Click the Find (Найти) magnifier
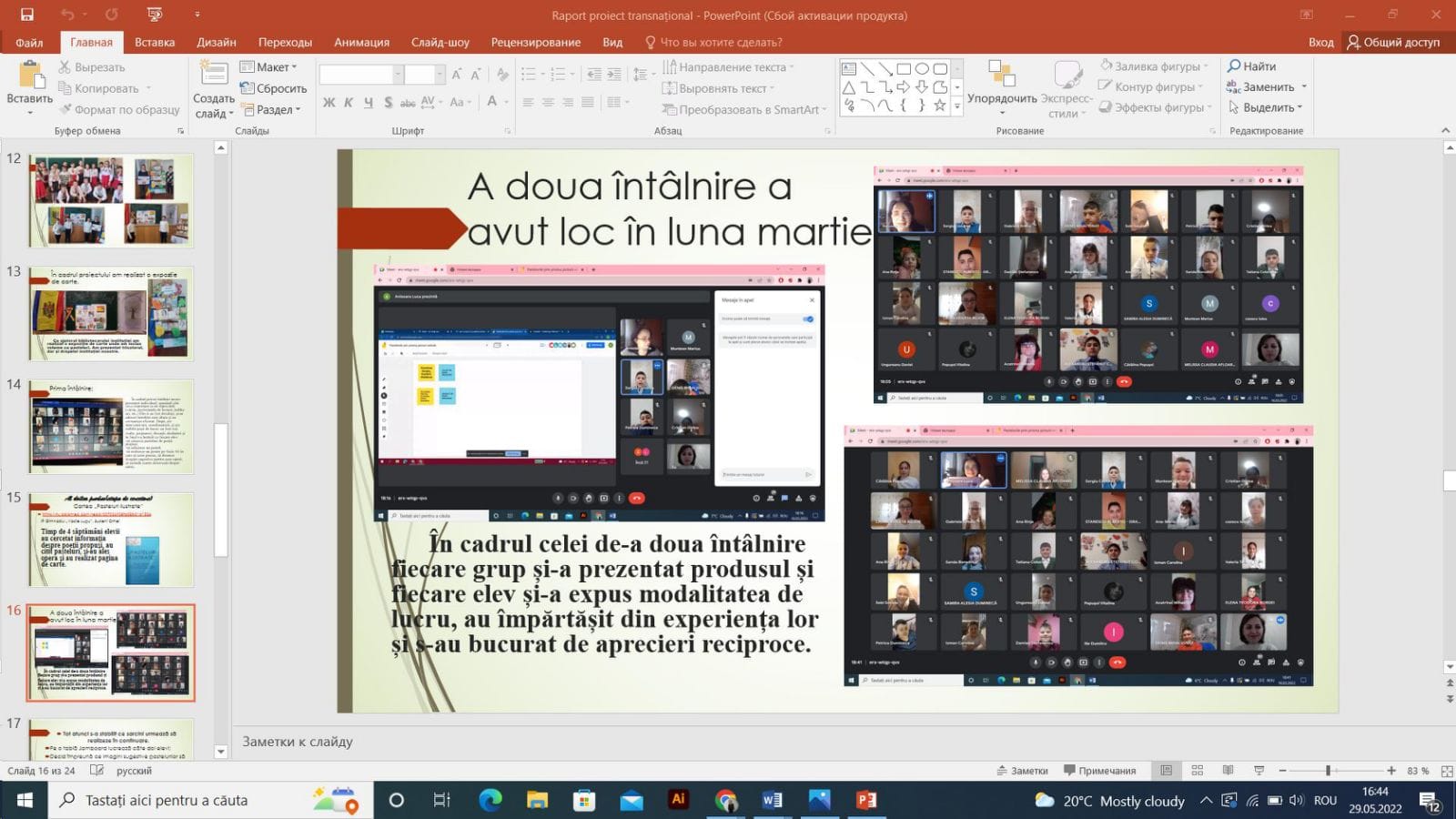The height and width of the screenshot is (819, 1456). 1235,66
